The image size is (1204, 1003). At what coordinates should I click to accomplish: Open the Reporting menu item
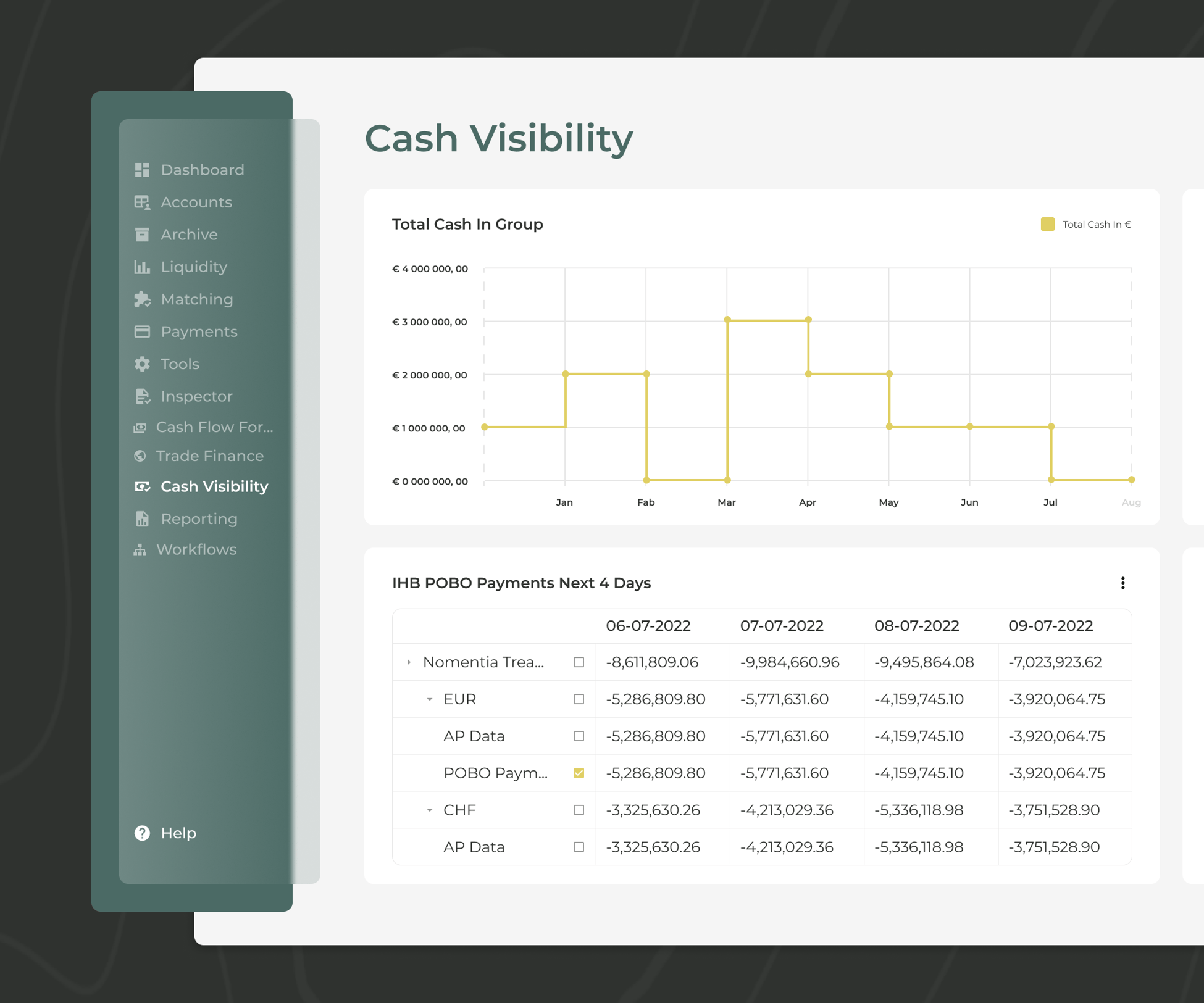(x=199, y=518)
